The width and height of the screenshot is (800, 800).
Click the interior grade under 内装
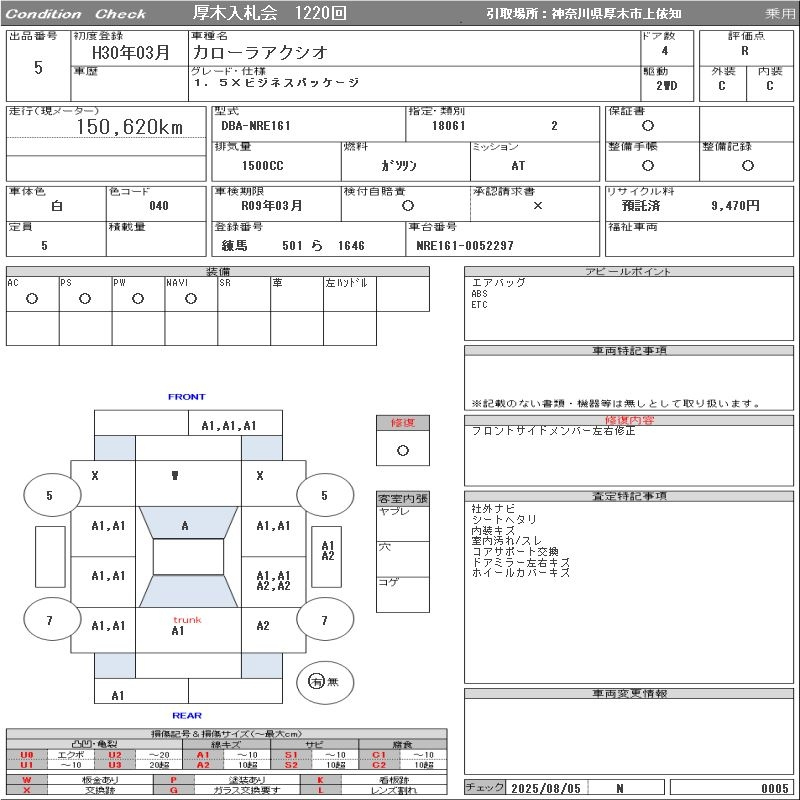[769, 86]
